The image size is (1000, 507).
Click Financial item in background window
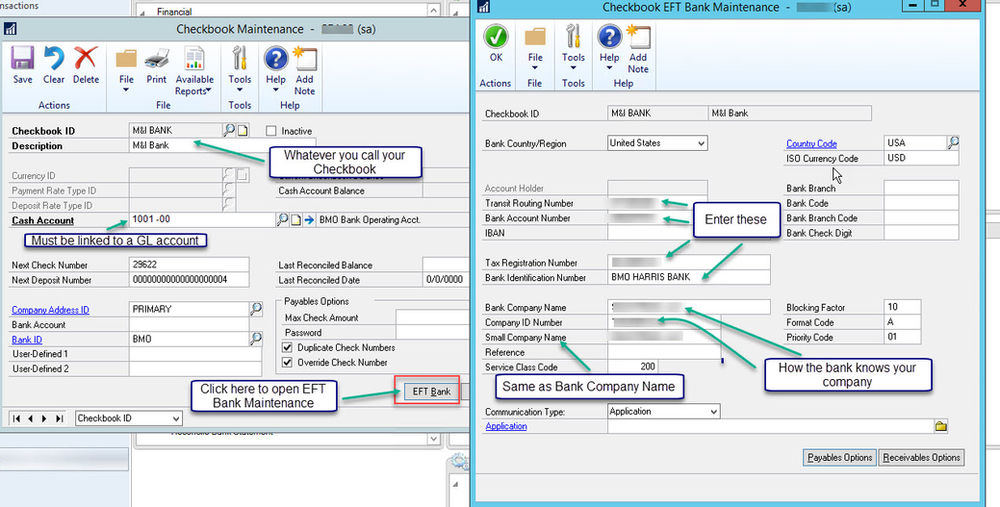(x=174, y=11)
